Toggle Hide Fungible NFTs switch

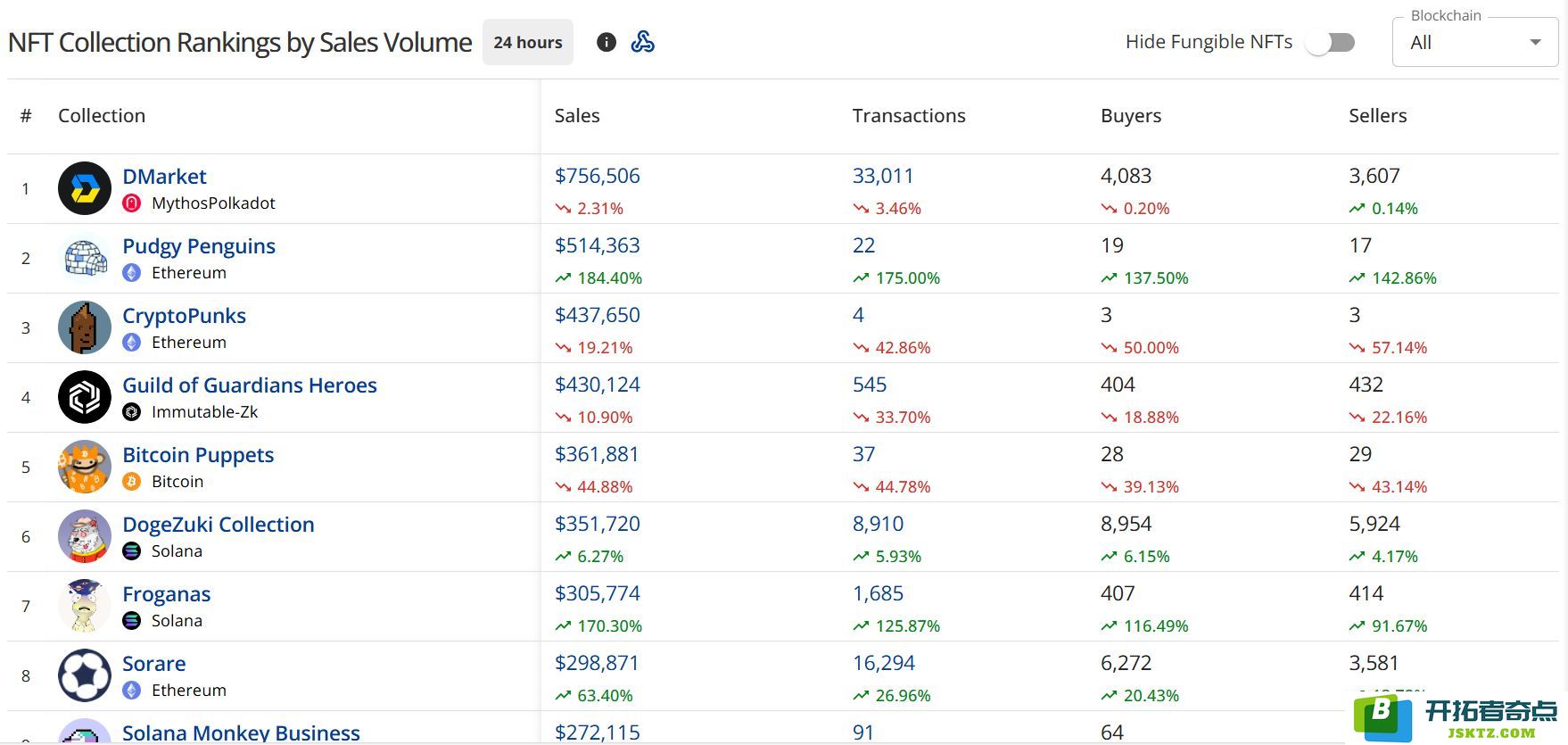(x=1330, y=42)
